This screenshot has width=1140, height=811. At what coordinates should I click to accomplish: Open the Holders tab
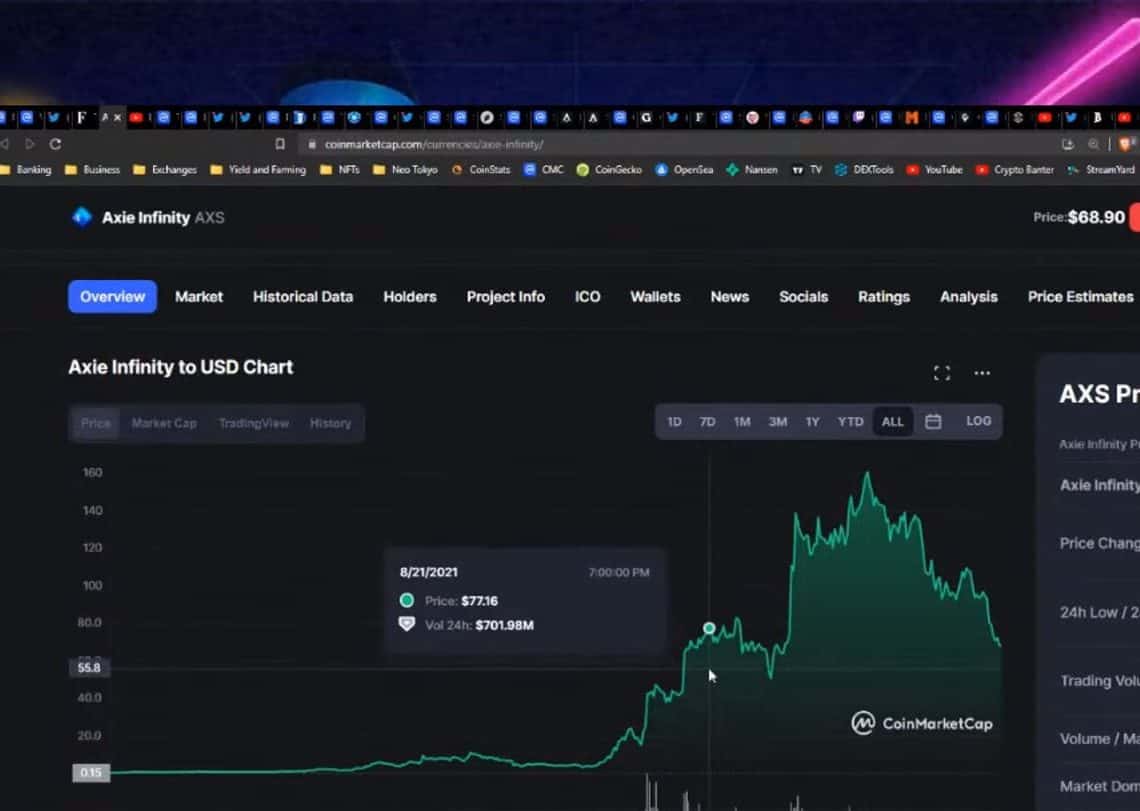tap(409, 297)
